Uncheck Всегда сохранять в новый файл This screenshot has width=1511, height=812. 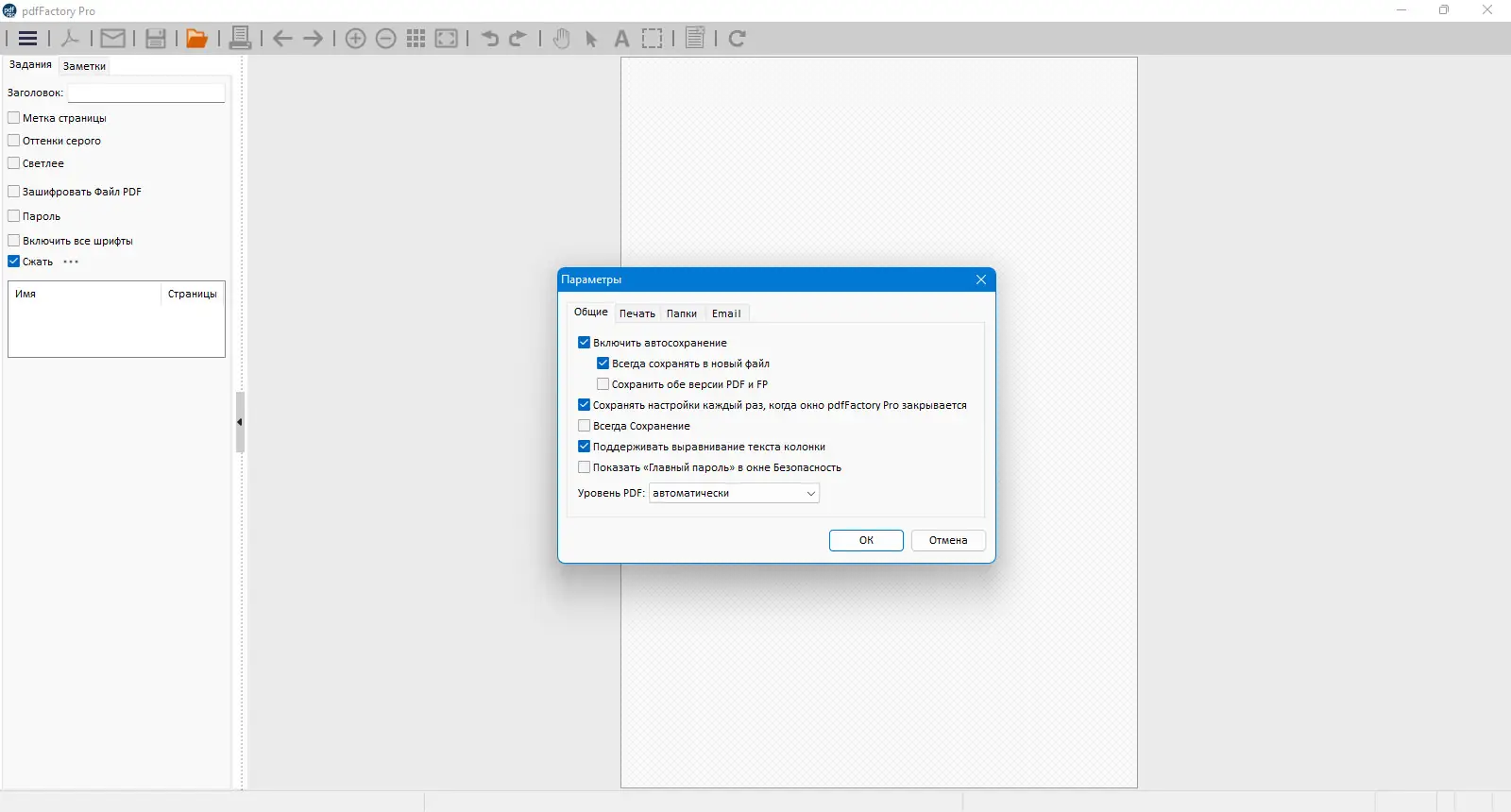click(603, 364)
